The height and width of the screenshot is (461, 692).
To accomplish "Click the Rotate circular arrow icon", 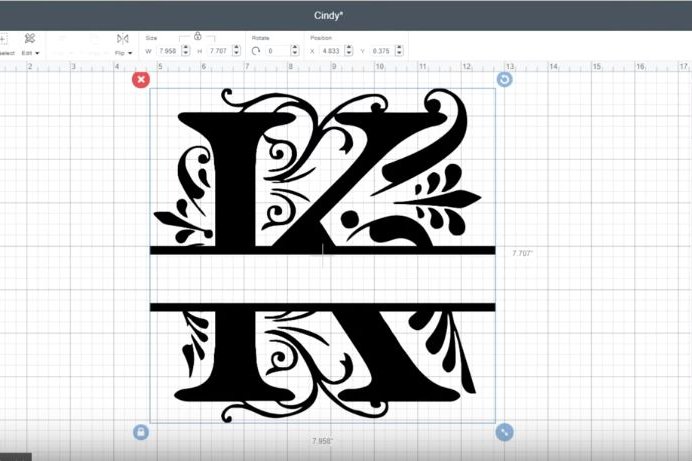I will pos(256,51).
